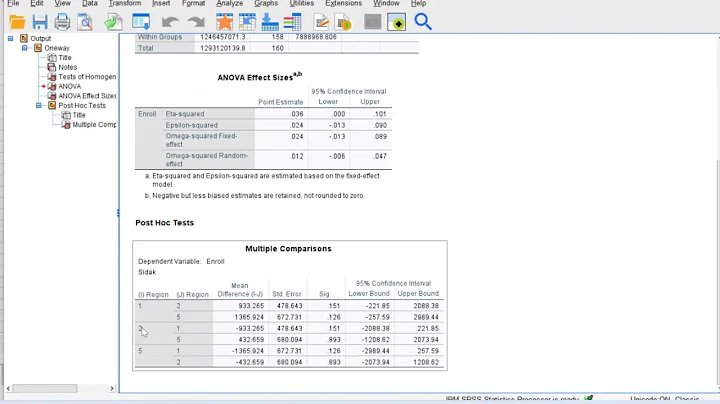
Task: Click the Post Hoc Tests heading in viewer
Action: pyautogui.click(x=164, y=223)
